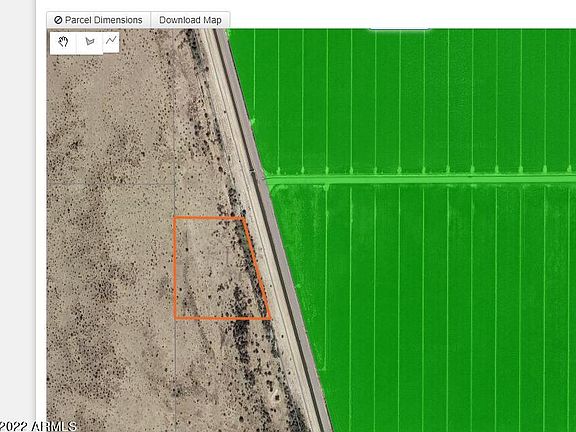
Task: Select the polygon area drawing tool
Action: (x=90, y=42)
